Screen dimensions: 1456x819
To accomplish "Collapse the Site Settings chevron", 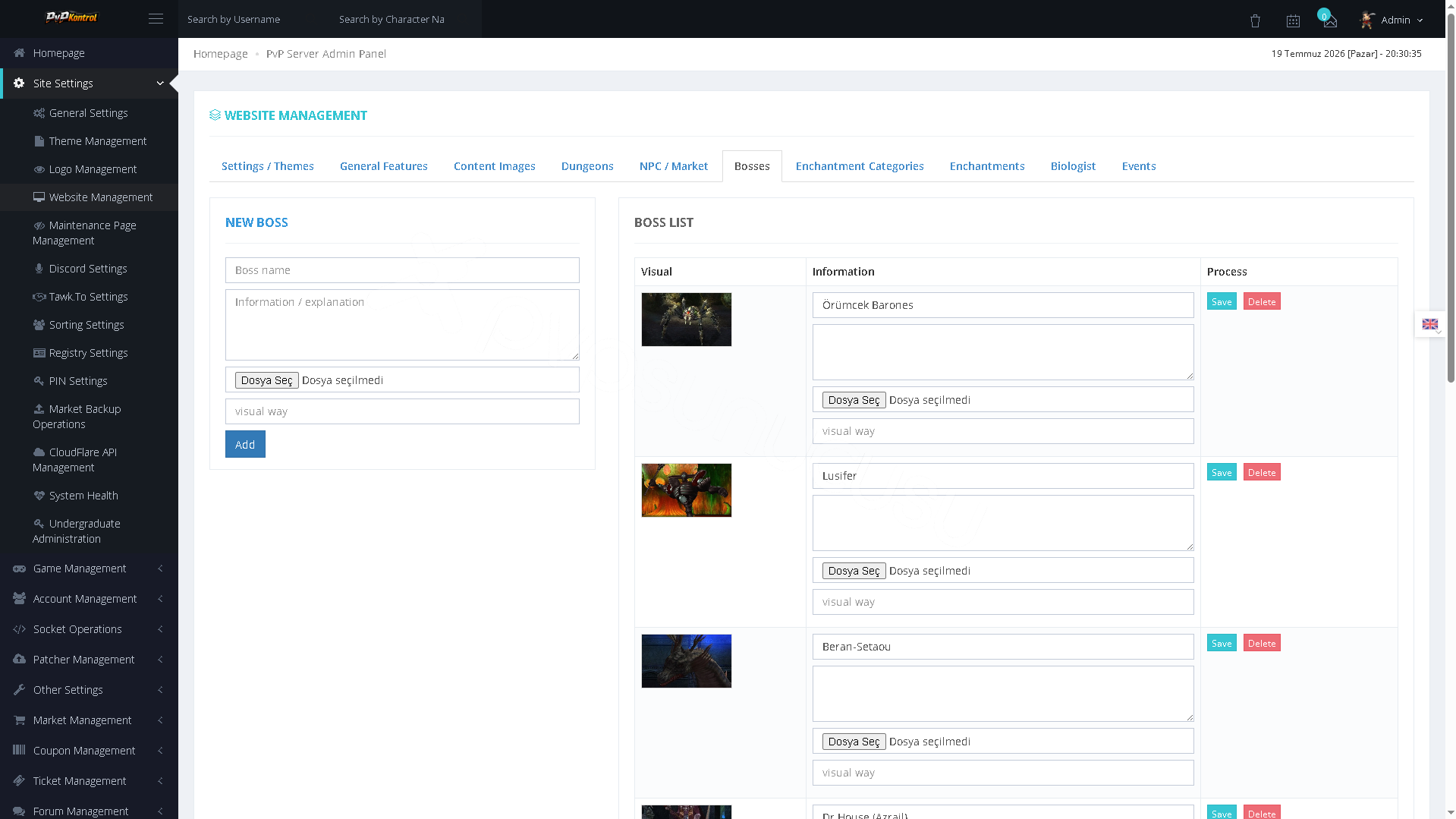I will click(160, 83).
